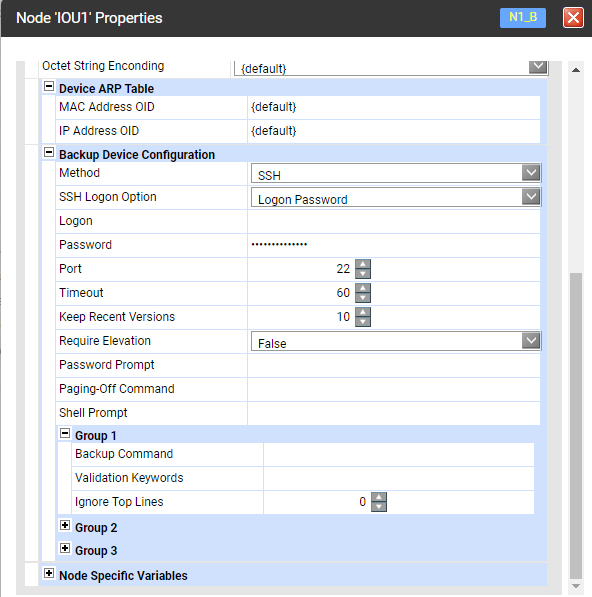The image size is (592, 597).
Task: Collapse Group 1 settings
Action: pos(65,433)
